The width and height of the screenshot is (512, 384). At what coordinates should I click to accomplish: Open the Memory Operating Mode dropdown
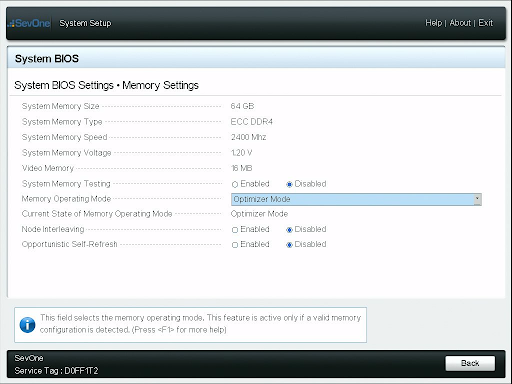[356, 199]
